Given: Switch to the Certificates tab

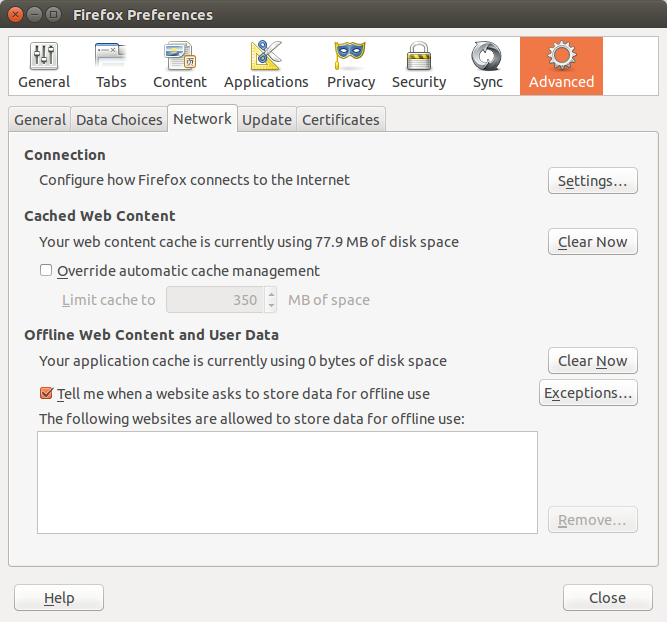Looking at the screenshot, I should pos(341,120).
